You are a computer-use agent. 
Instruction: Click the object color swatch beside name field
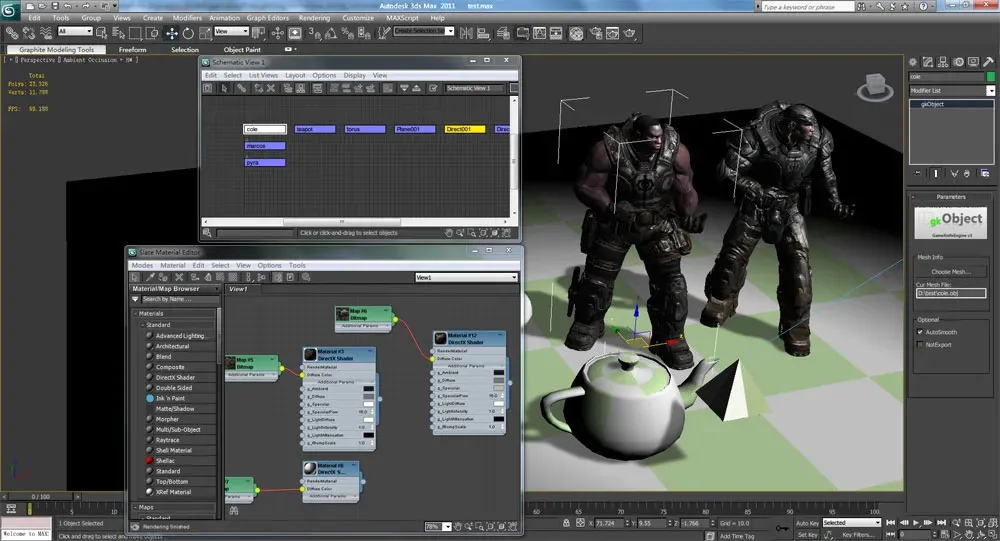[x=990, y=77]
